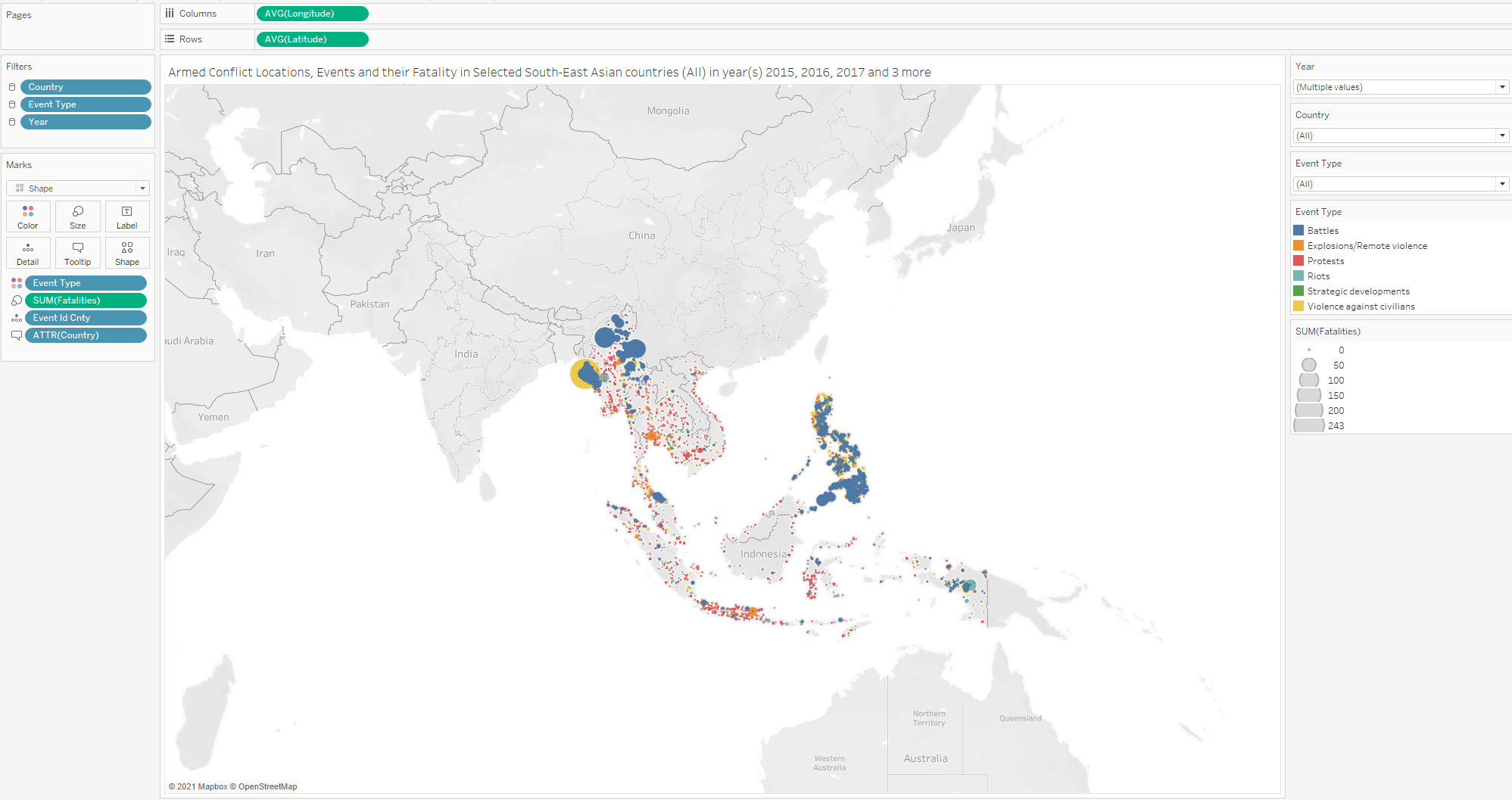
Task: Select the SUM(Fatalities) marks pill
Action: pyautogui.click(x=85, y=300)
